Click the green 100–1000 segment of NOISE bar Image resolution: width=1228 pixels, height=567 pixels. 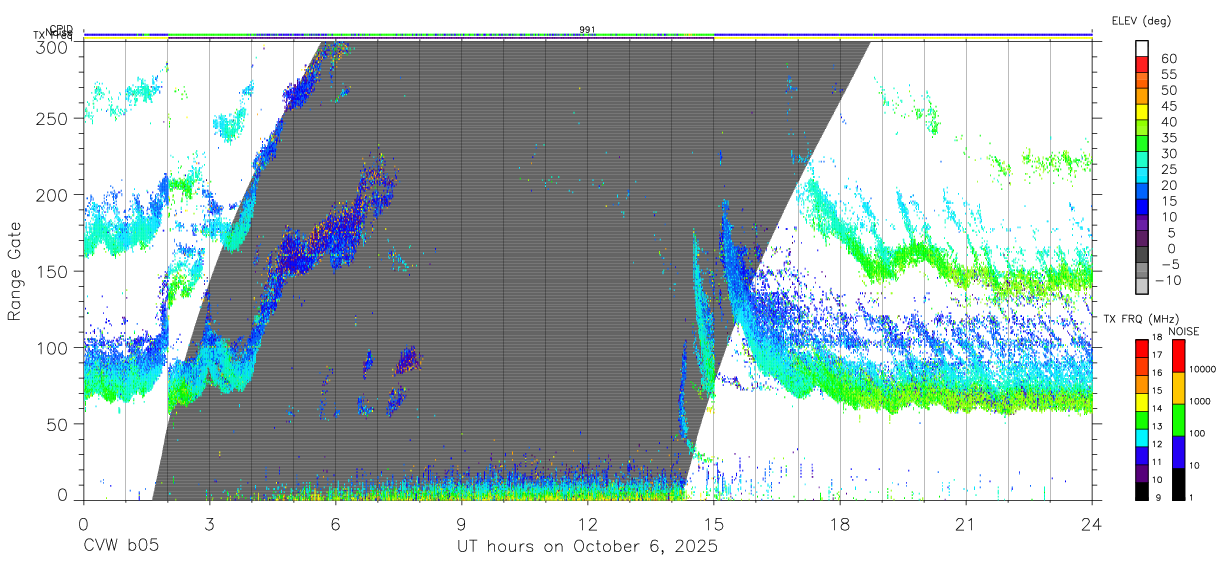pyautogui.click(x=1177, y=420)
